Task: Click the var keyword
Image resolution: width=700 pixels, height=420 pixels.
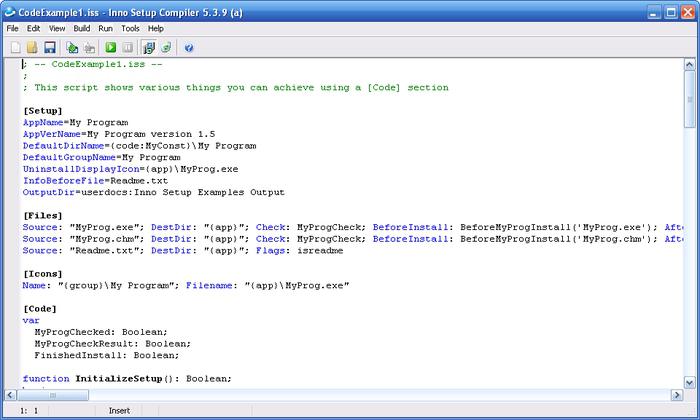Action: tap(31, 320)
